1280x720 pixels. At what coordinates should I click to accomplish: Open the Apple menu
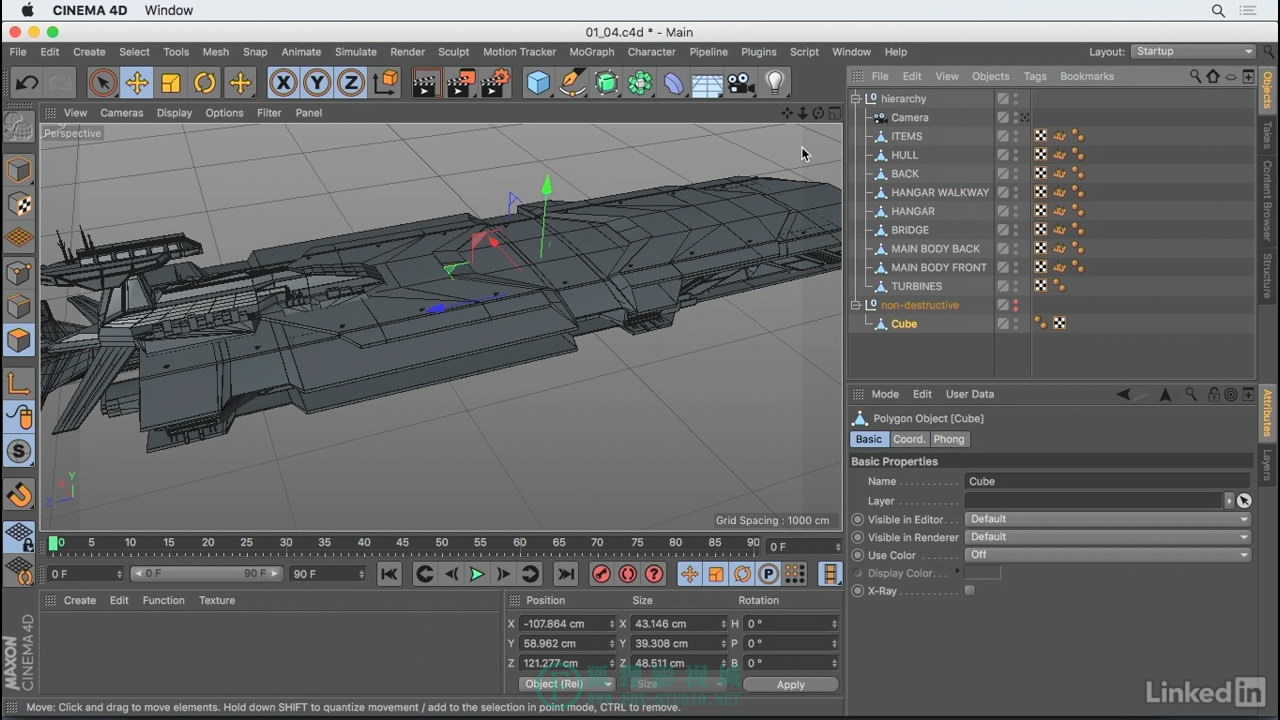[x=27, y=10]
